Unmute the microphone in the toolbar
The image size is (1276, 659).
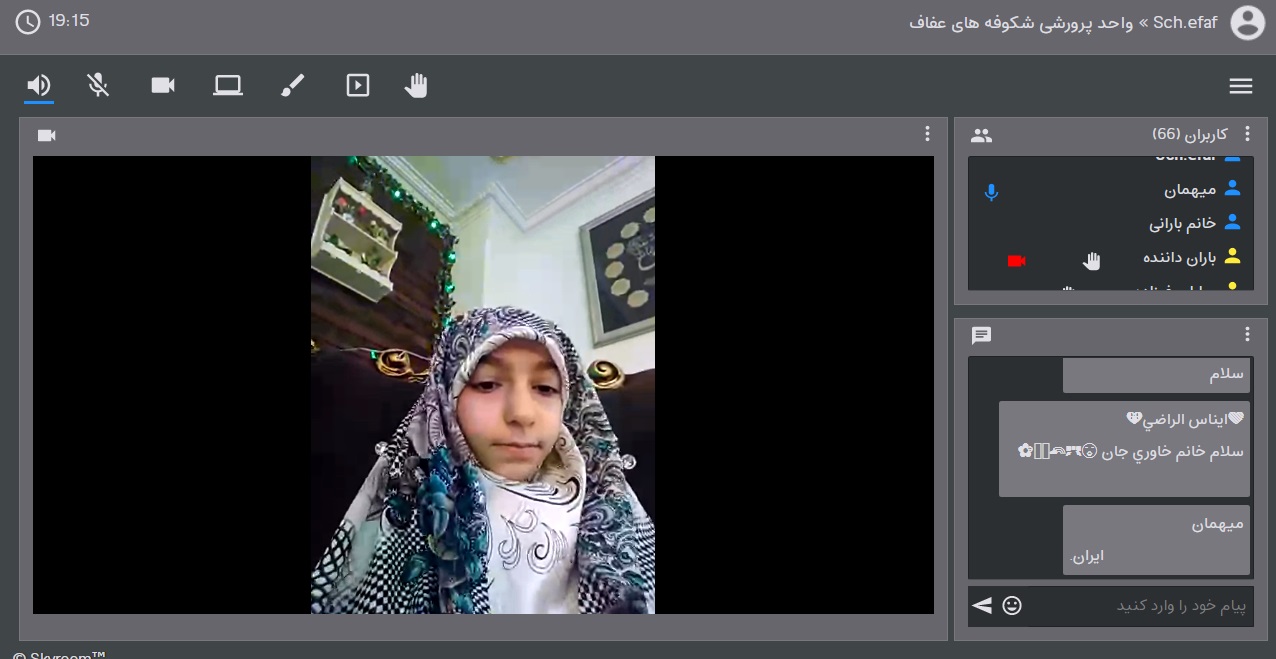click(x=98, y=86)
